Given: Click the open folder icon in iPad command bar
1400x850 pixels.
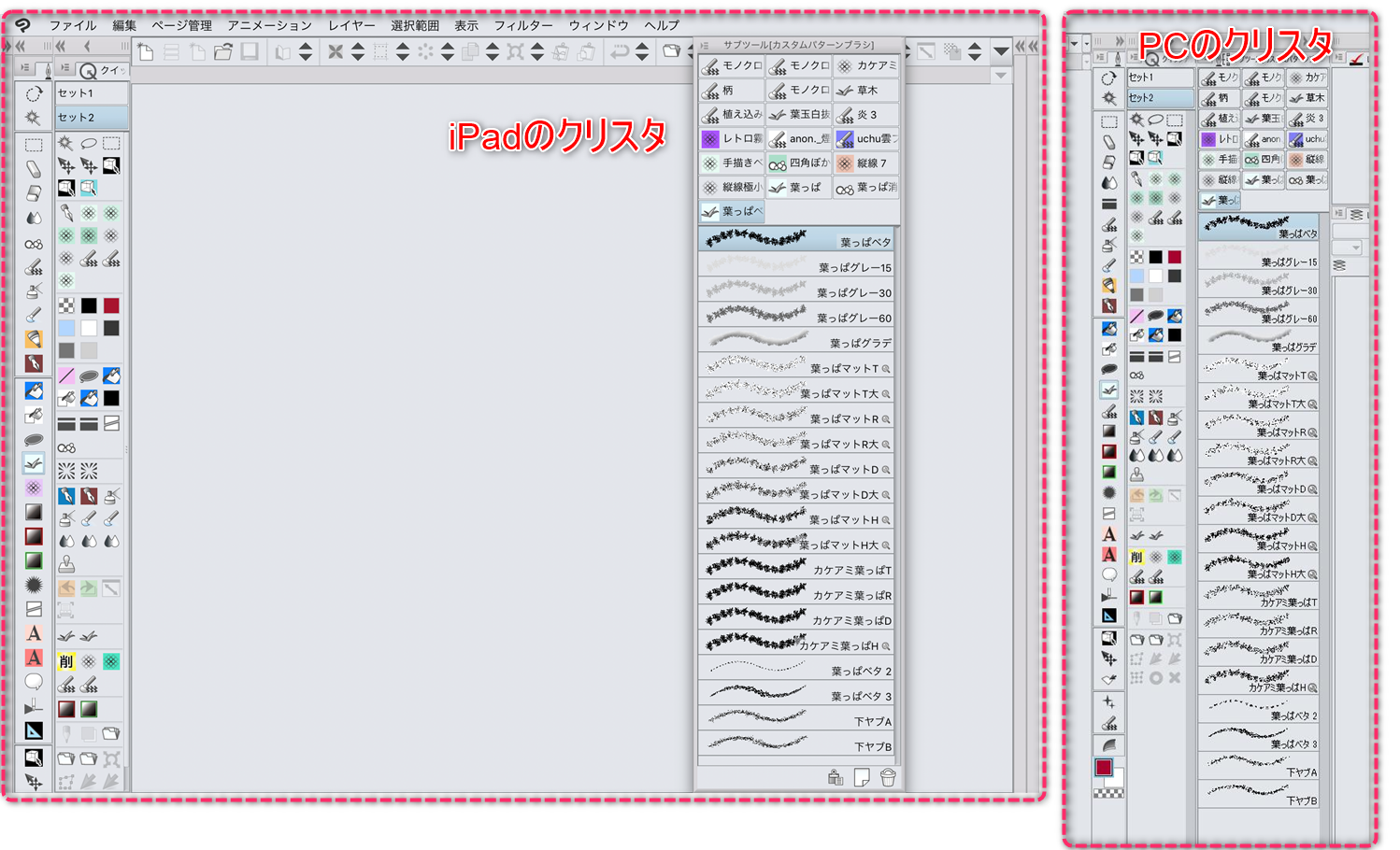Looking at the screenshot, I should tap(223, 52).
